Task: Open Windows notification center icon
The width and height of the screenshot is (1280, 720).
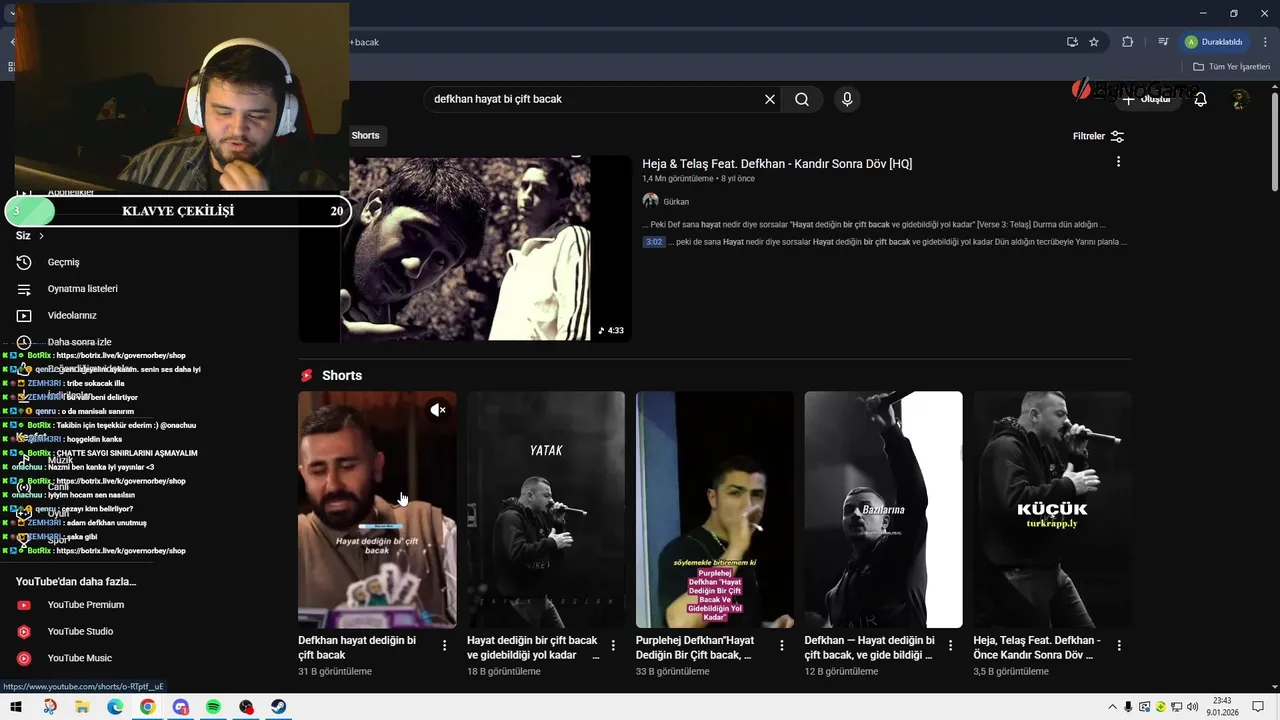Action: pos(1258,707)
